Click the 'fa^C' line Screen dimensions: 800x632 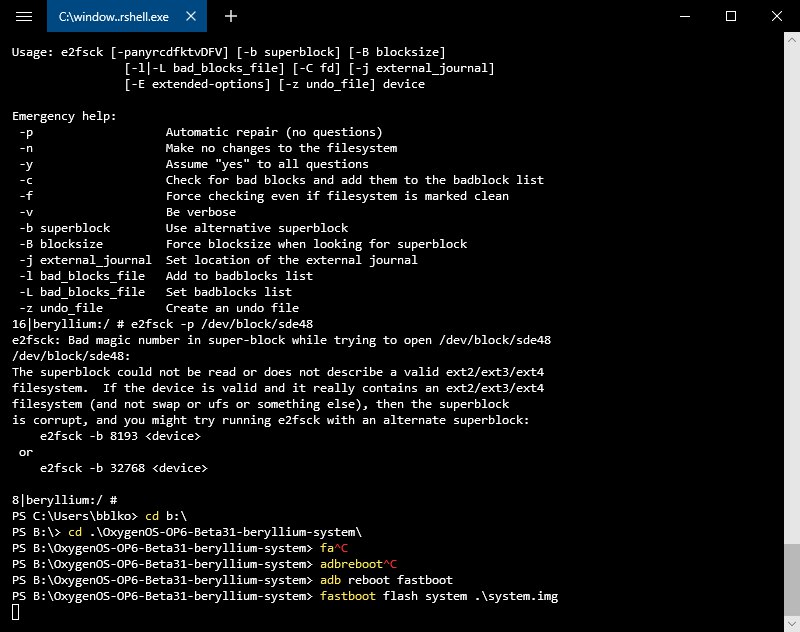click(334, 548)
